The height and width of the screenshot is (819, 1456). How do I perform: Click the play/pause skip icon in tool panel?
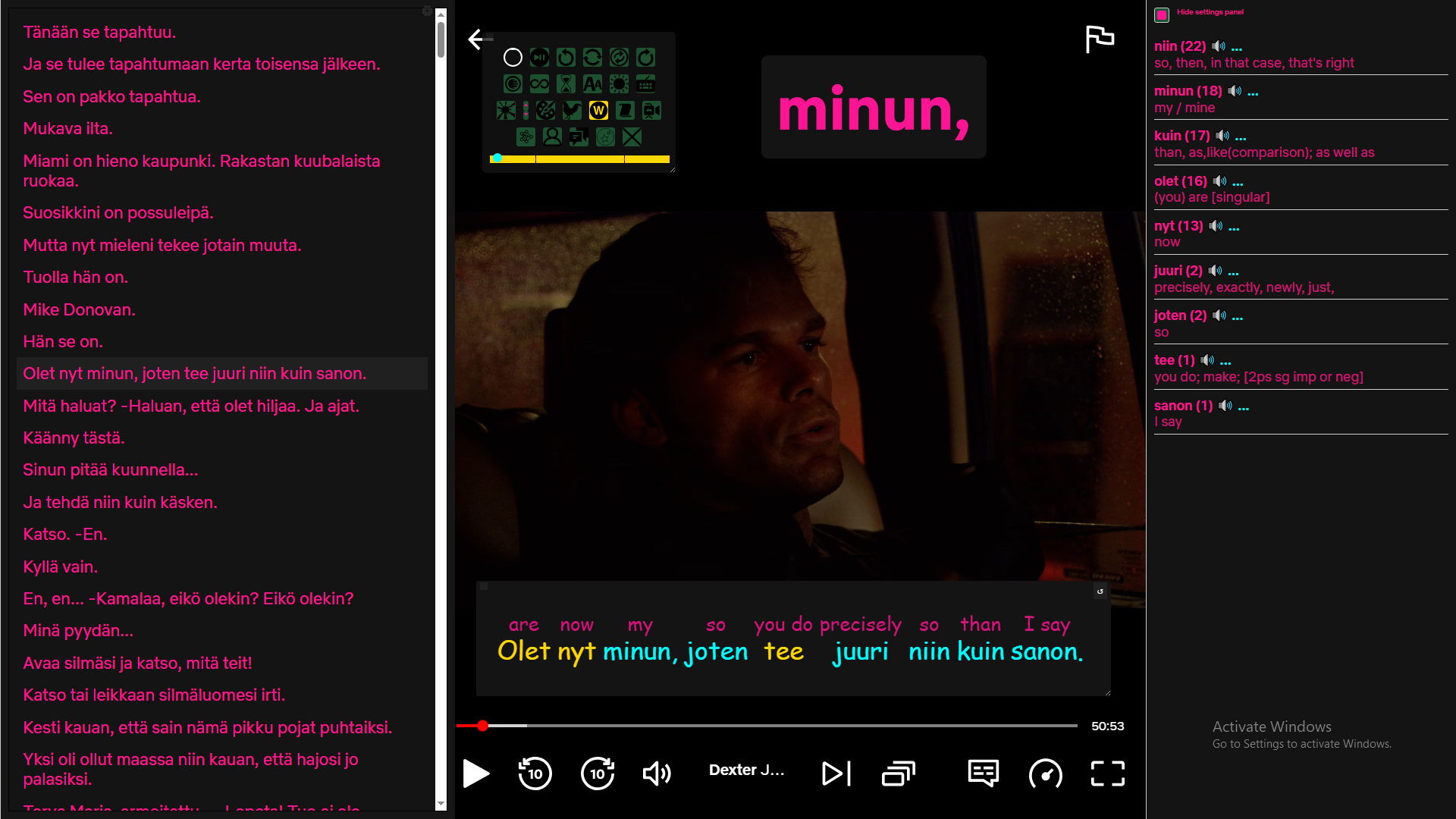539,58
